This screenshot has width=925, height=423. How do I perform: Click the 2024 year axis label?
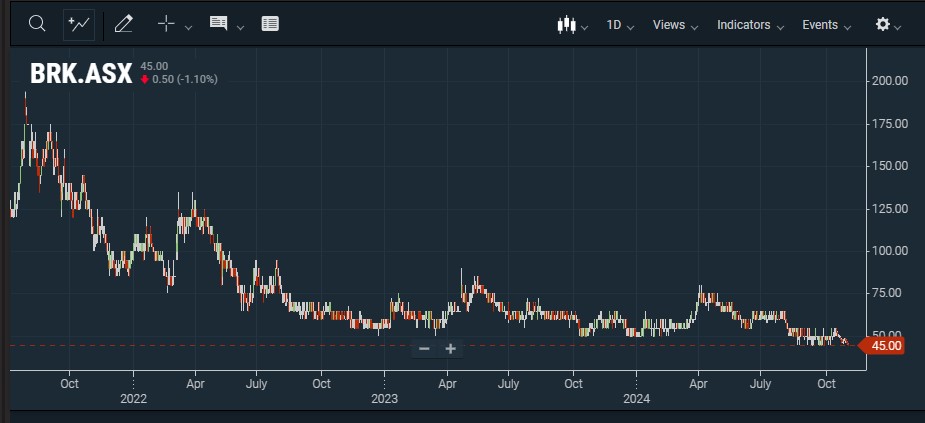pos(637,399)
